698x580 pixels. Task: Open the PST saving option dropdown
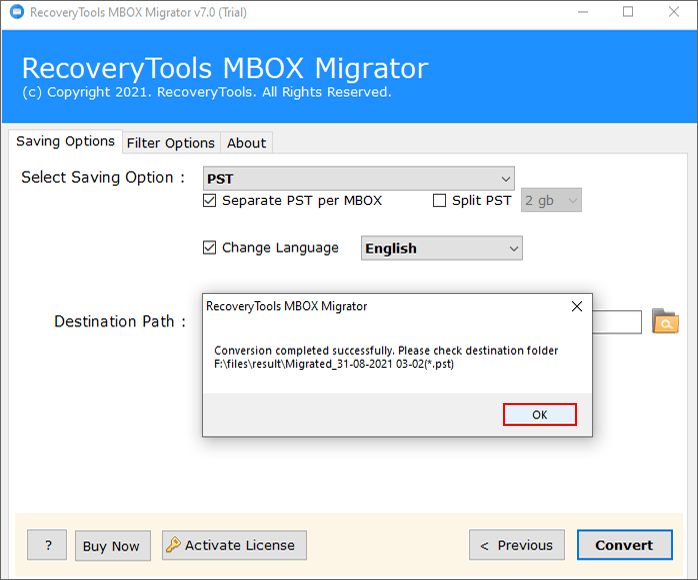(358, 178)
